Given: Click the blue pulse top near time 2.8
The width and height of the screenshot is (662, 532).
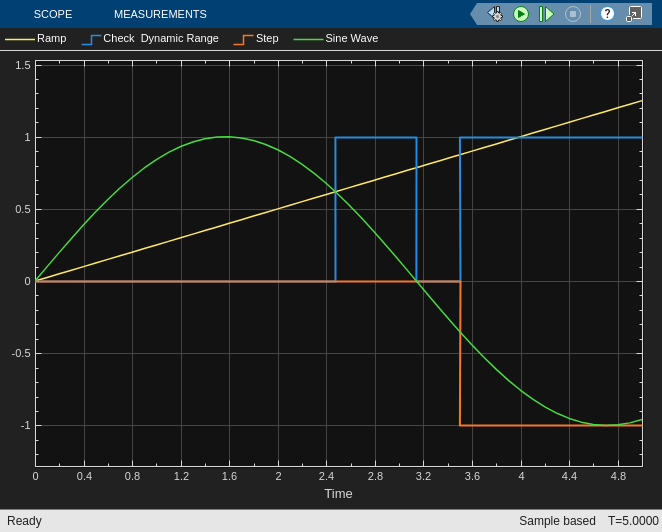Looking at the screenshot, I should 375,137.
